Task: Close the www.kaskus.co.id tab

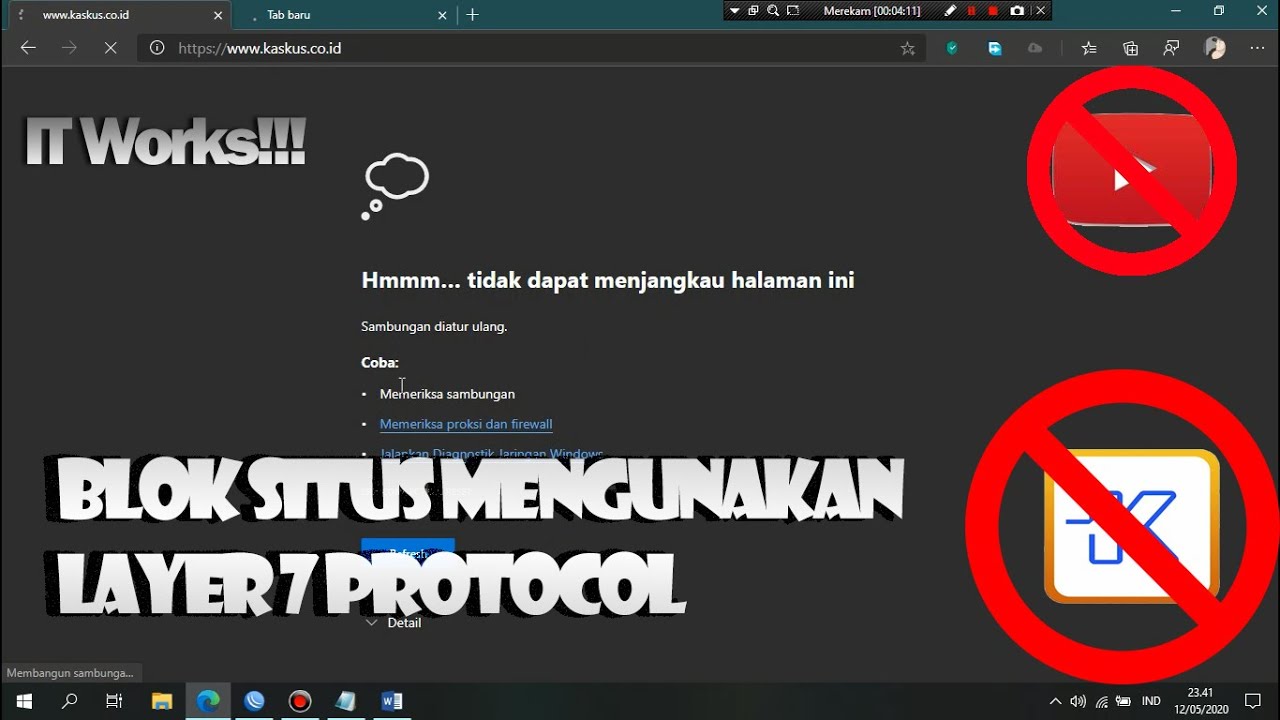Action: click(218, 15)
